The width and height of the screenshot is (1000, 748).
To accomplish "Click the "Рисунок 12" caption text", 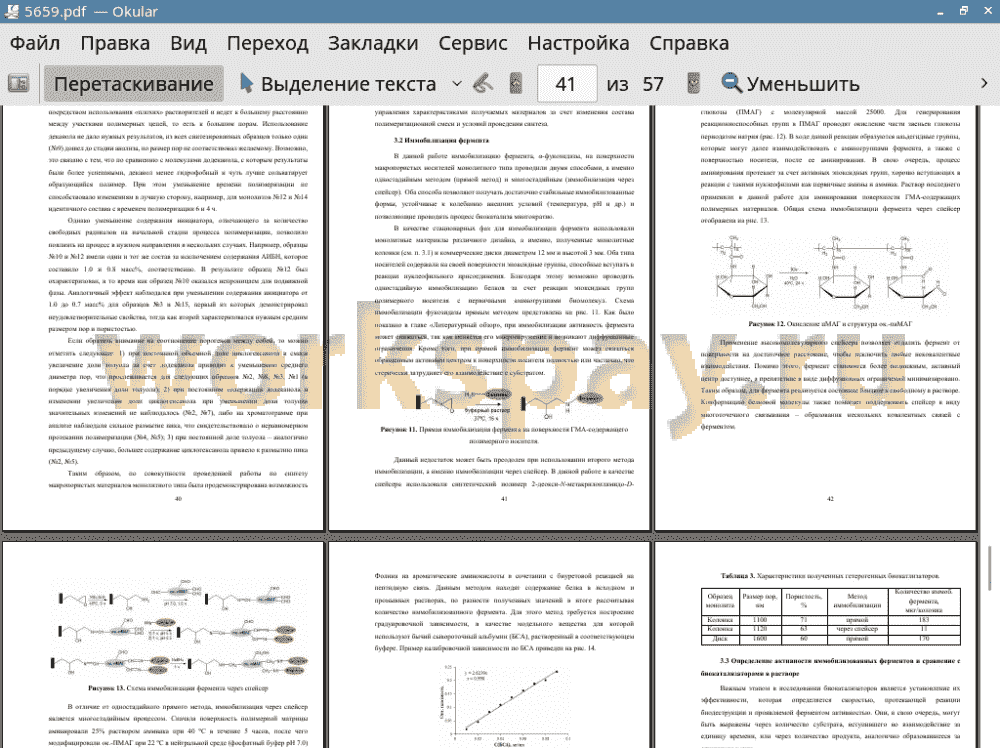I will pos(830,324).
